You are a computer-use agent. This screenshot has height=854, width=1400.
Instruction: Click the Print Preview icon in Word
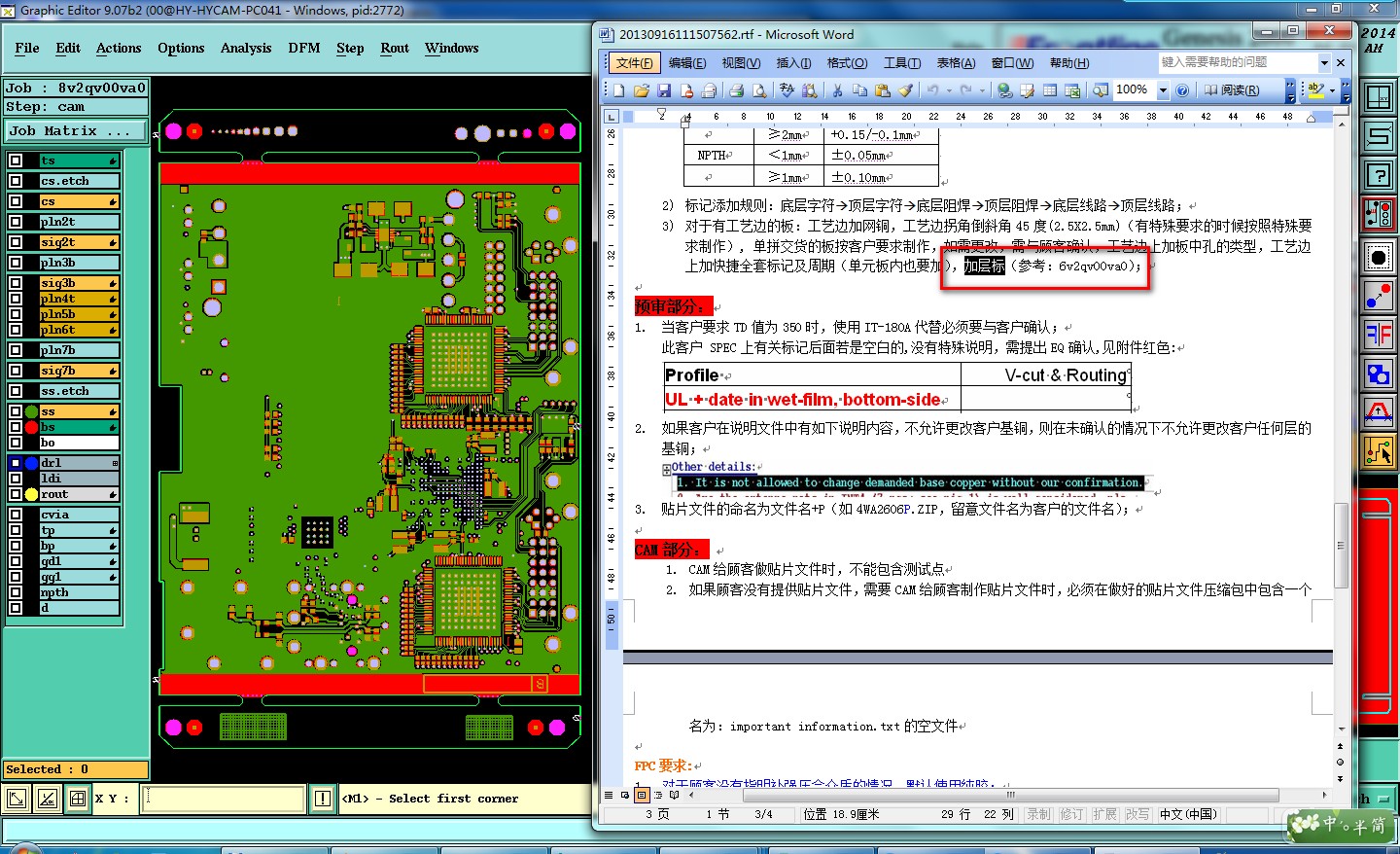click(759, 90)
